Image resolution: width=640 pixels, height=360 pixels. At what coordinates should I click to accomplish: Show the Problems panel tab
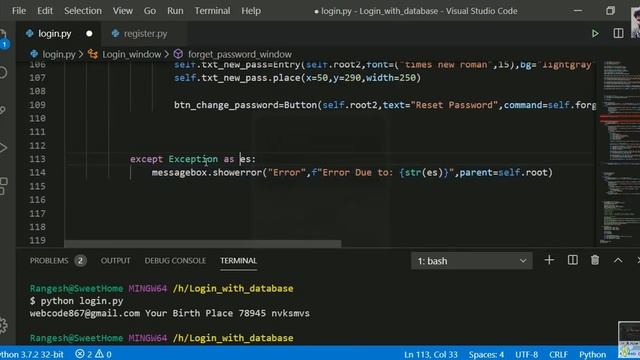pos(49,260)
